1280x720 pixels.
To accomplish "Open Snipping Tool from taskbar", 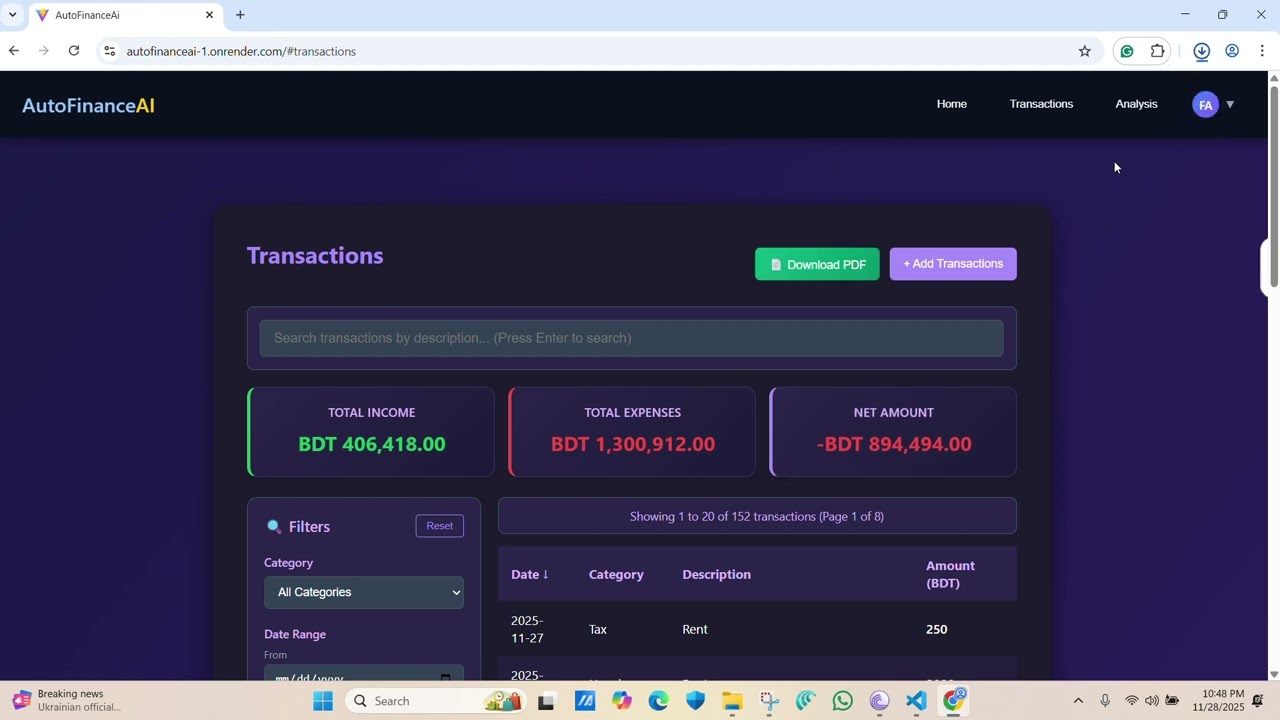I will 769,701.
